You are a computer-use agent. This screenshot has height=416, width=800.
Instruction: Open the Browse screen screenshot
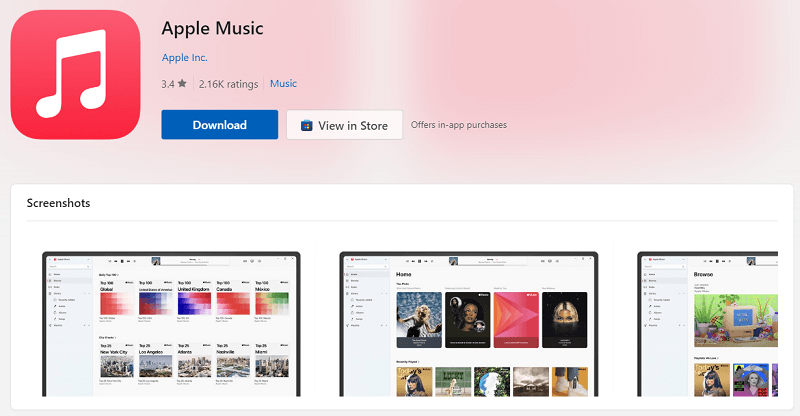click(720, 325)
